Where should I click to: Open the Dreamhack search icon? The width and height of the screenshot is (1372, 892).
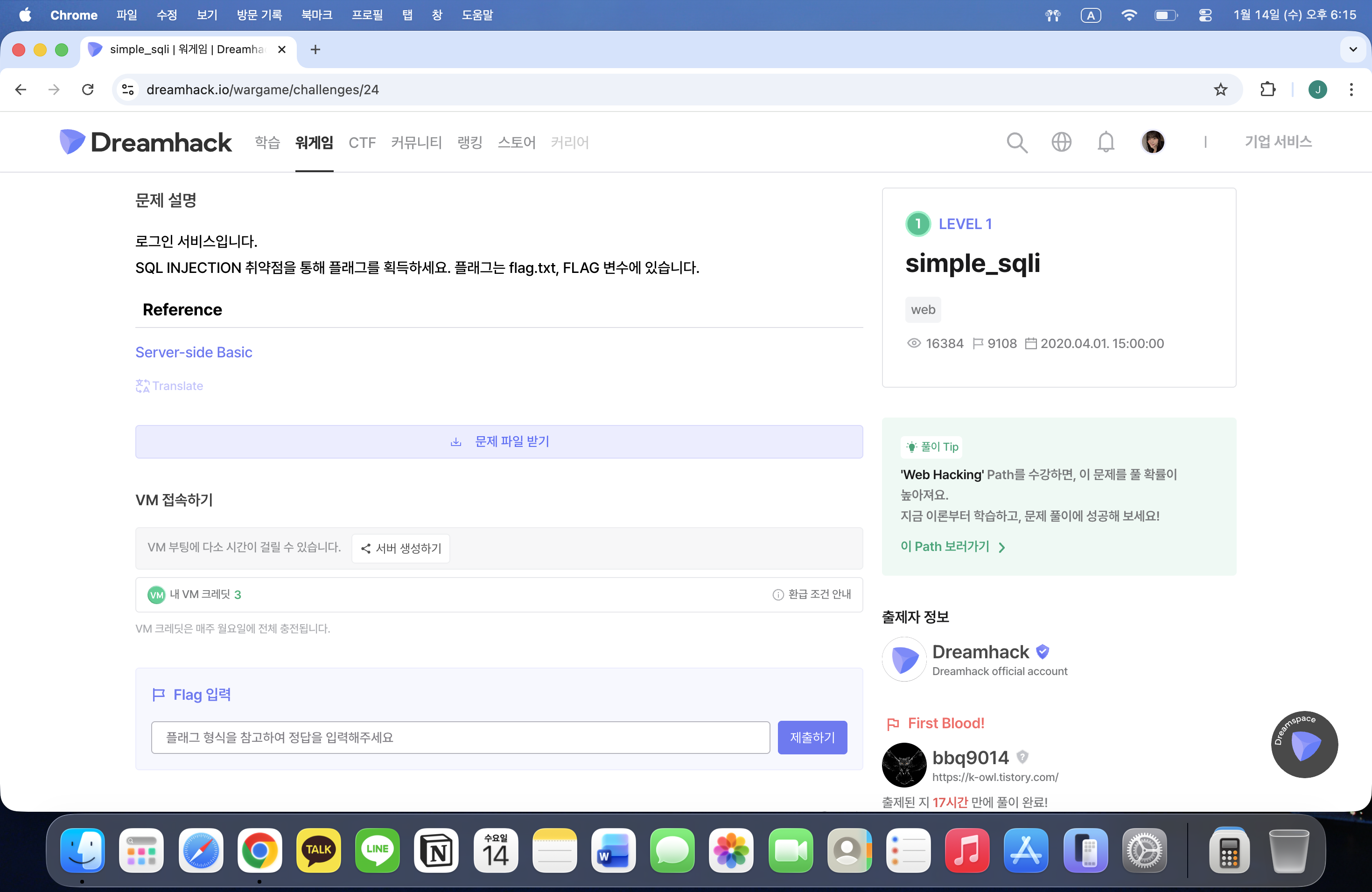(1017, 142)
